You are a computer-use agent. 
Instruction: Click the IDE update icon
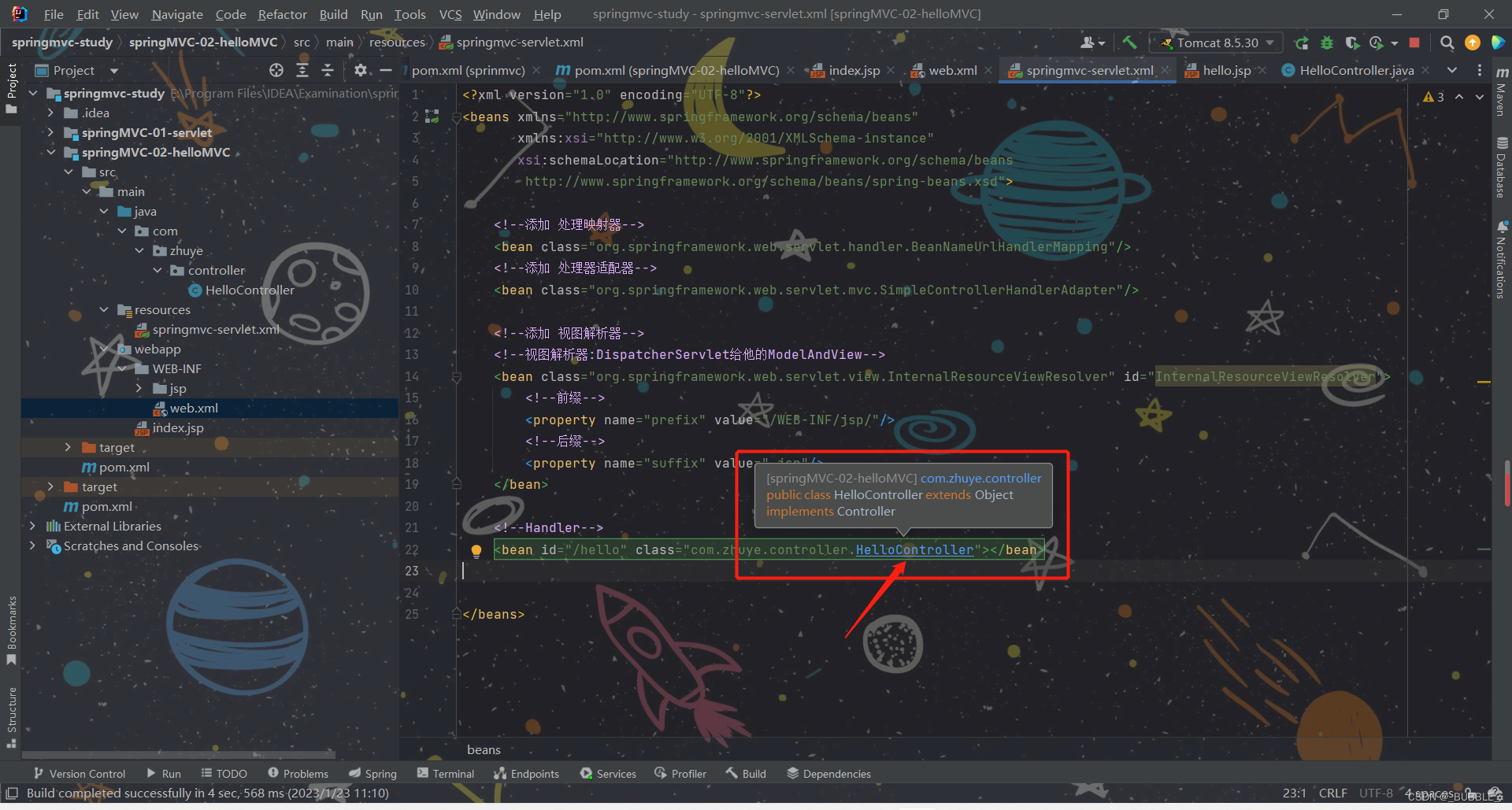1472,43
